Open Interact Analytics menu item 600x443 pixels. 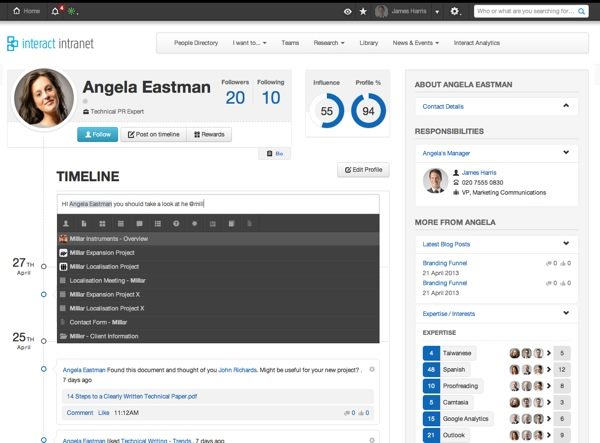(476, 43)
